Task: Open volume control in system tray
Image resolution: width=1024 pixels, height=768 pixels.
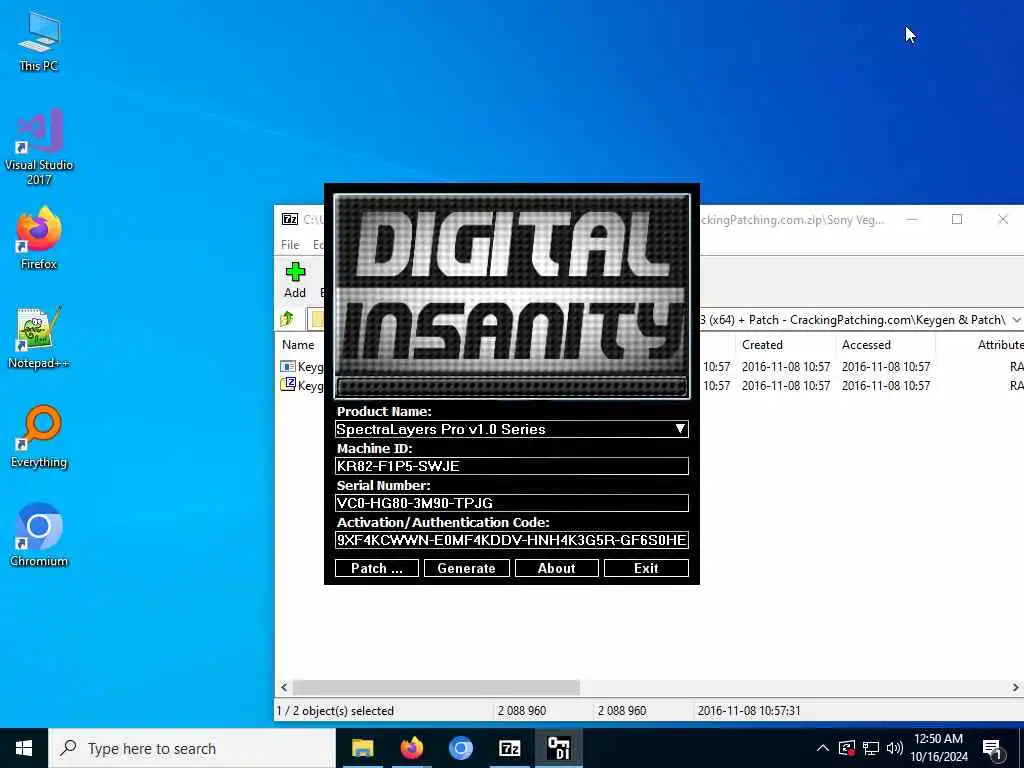Action: point(895,748)
